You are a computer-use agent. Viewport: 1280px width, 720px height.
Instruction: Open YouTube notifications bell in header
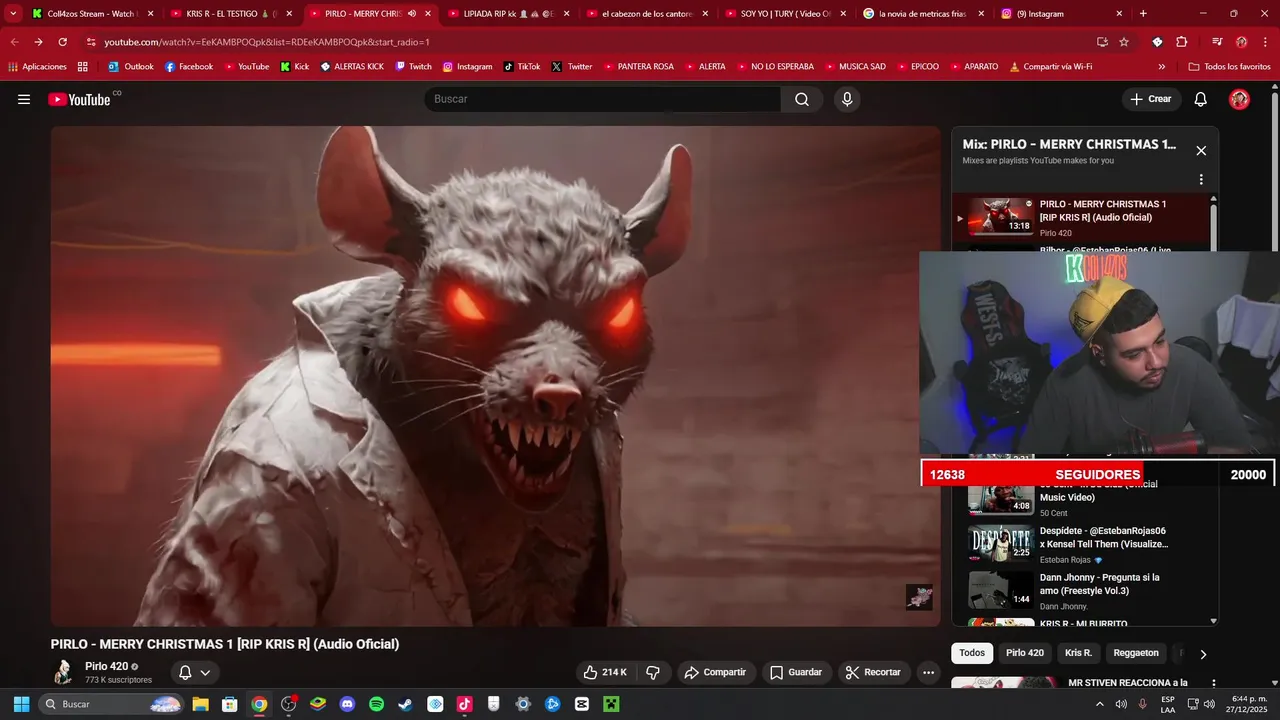click(x=1201, y=99)
